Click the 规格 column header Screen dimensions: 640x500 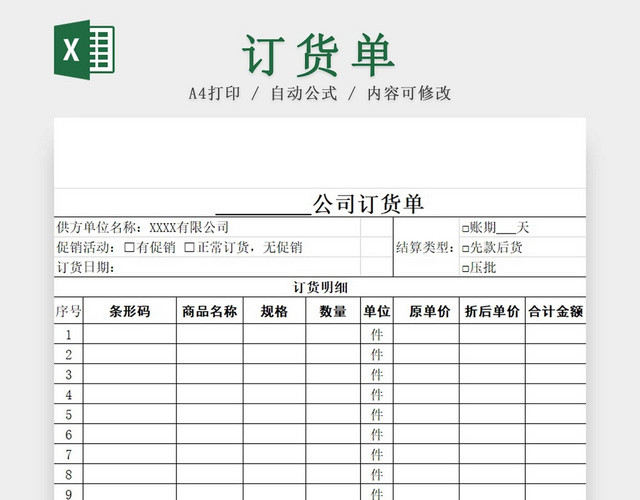click(274, 311)
